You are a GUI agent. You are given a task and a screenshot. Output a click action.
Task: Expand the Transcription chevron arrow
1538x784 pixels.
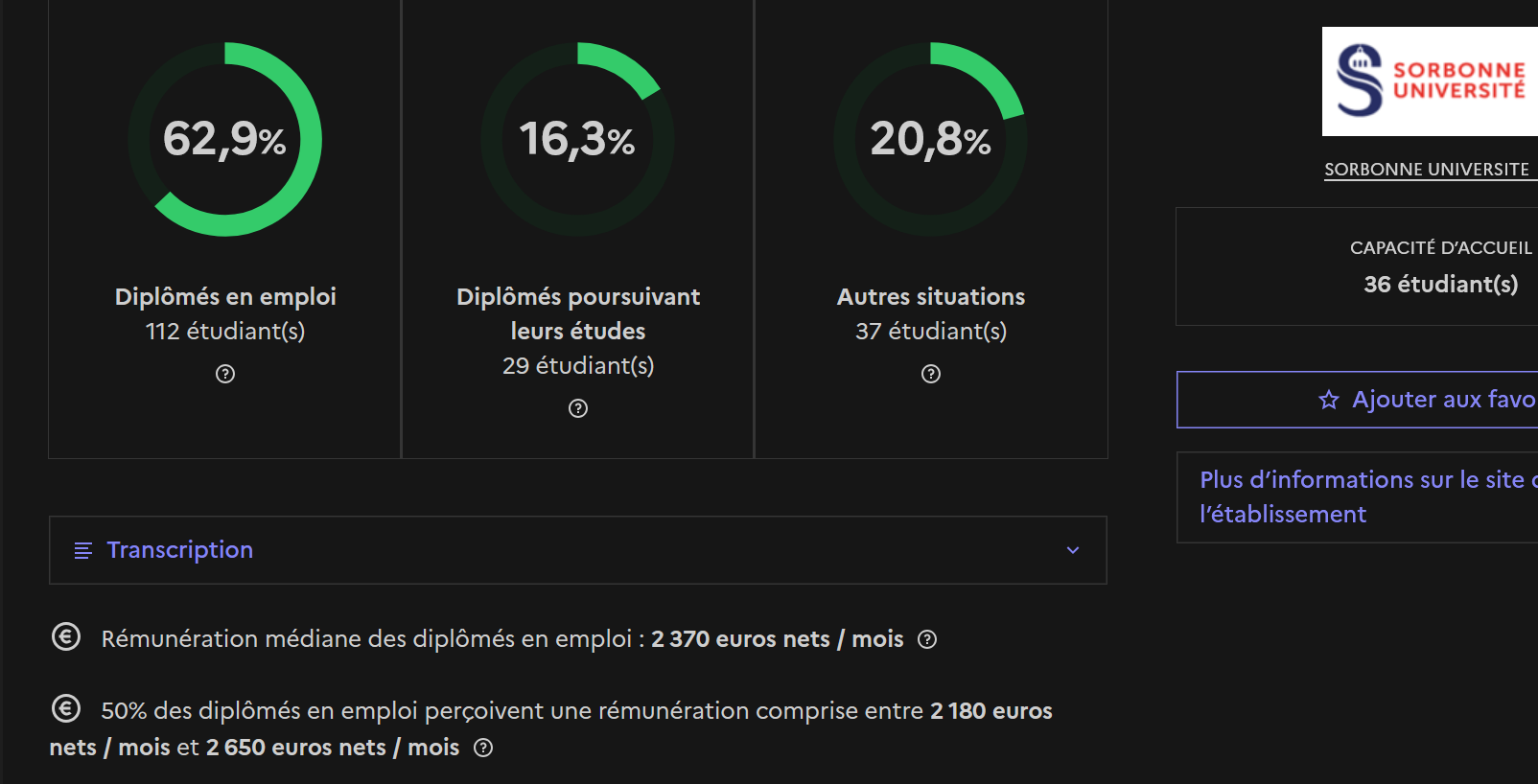point(1073,550)
